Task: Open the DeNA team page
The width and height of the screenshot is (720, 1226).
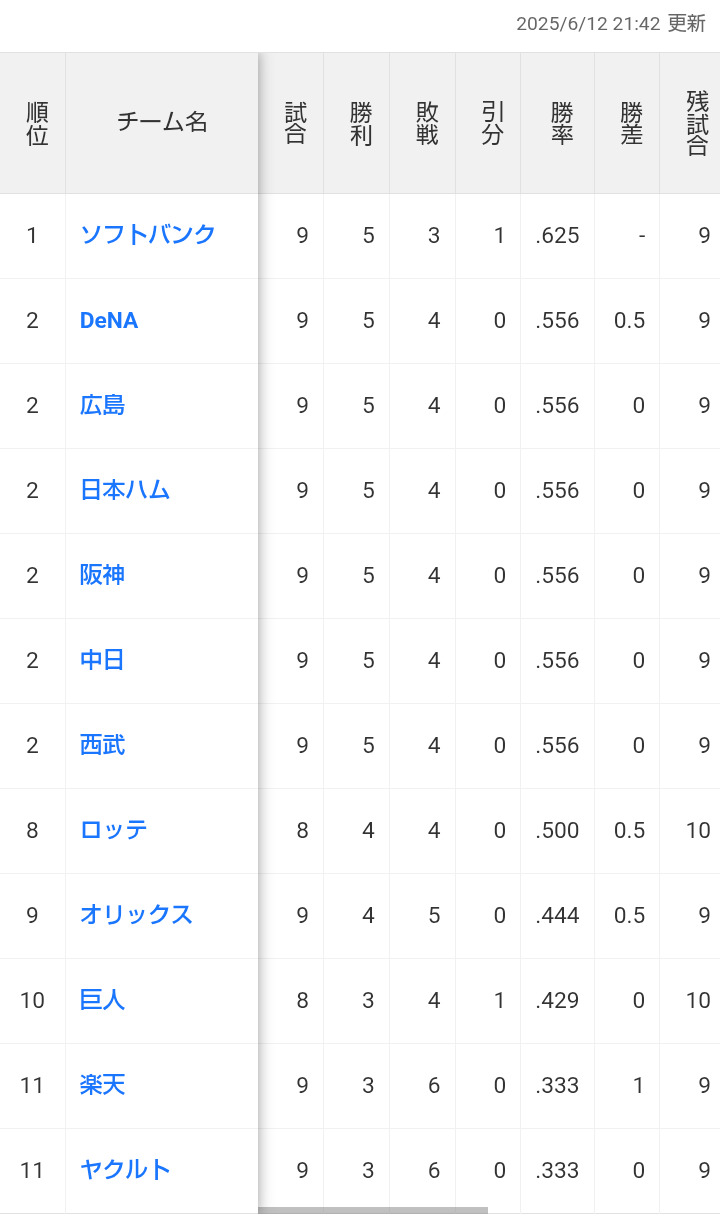Action: (x=109, y=320)
